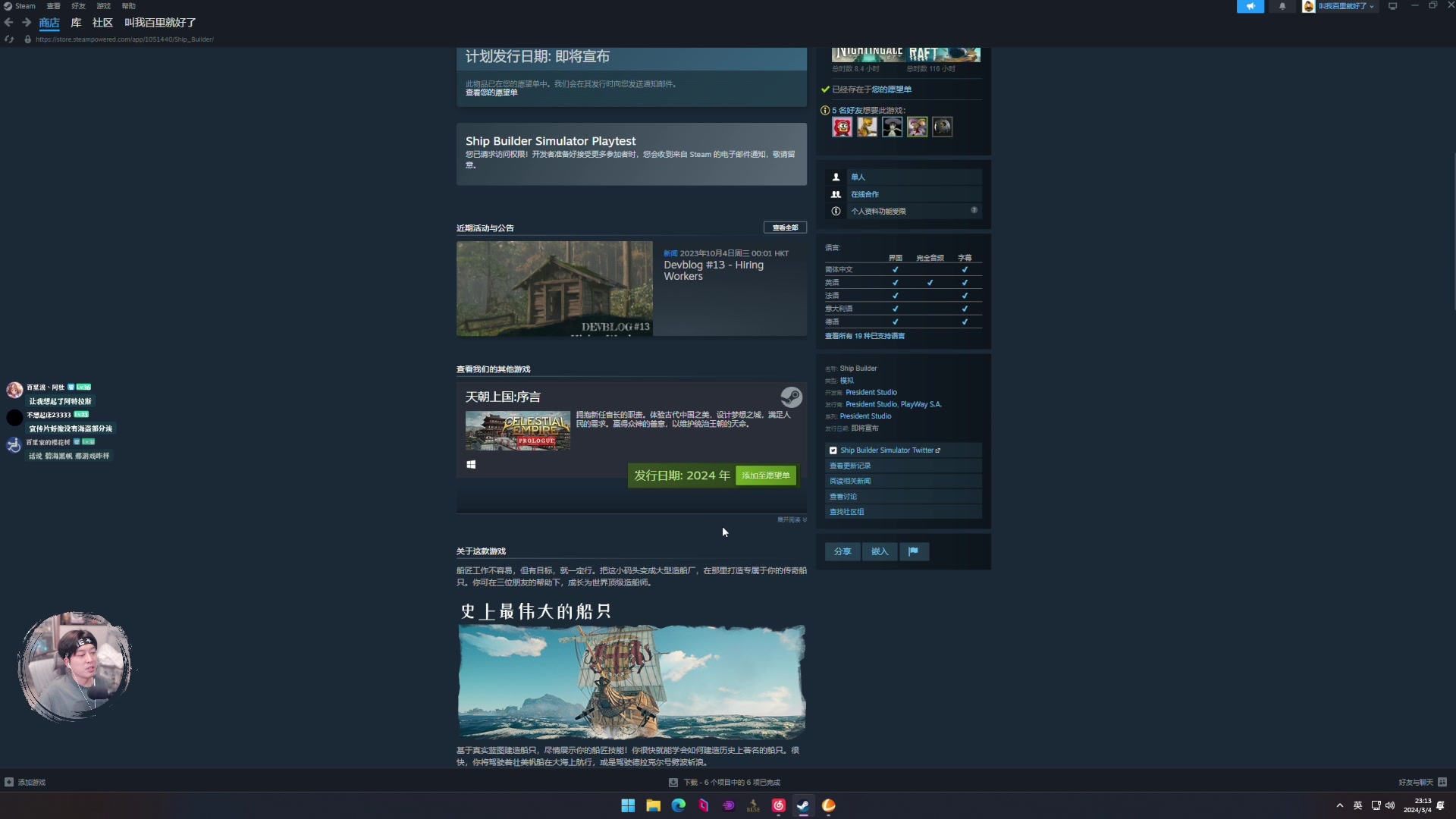Open the President Studio developer link

click(x=871, y=393)
